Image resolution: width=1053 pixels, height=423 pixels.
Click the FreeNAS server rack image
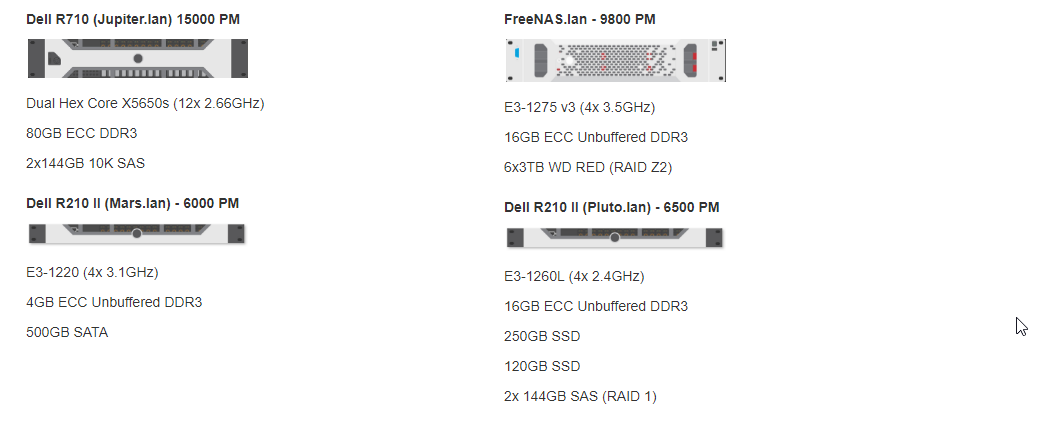tap(615, 60)
